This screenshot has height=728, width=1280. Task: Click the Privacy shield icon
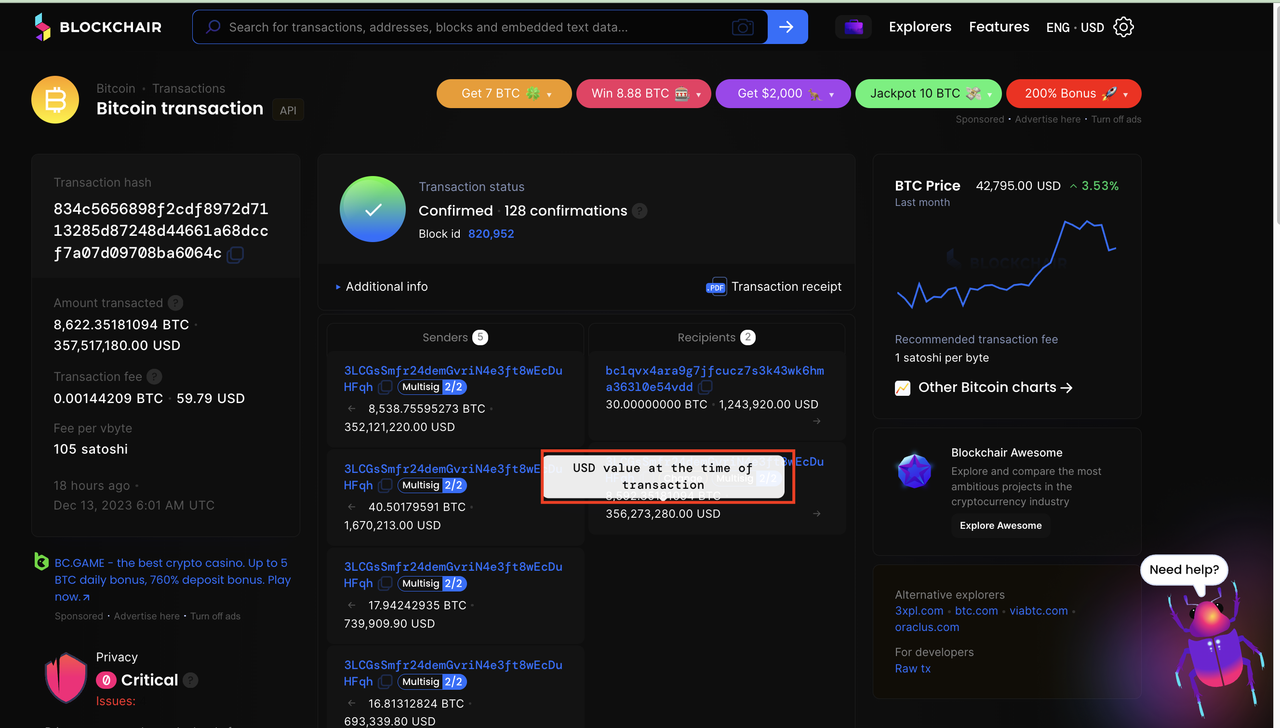tap(66, 678)
